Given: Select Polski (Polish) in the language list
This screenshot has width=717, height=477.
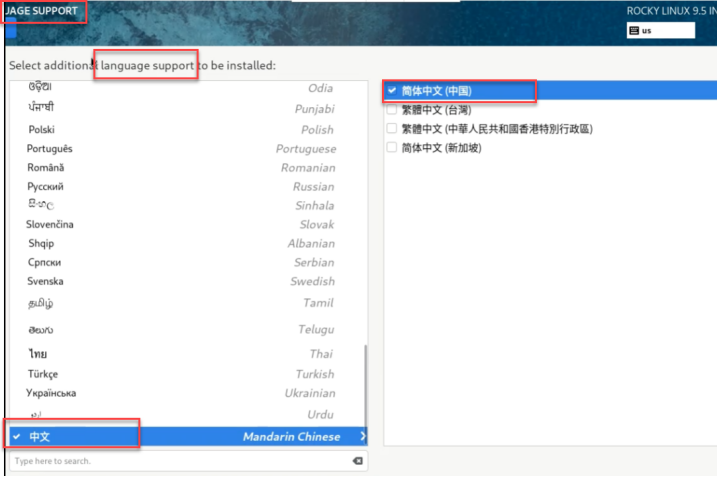Looking at the screenshot, I should (180, 130).
